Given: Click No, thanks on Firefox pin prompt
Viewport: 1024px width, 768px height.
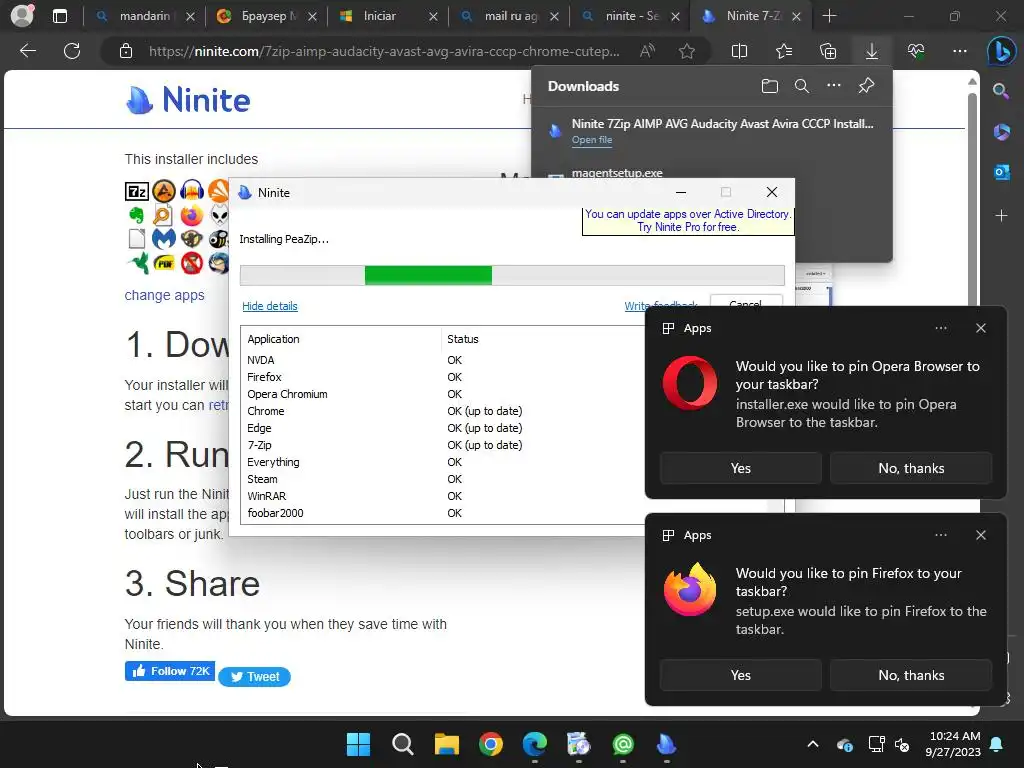Looking at the screenshot, I should coord(911,675).
